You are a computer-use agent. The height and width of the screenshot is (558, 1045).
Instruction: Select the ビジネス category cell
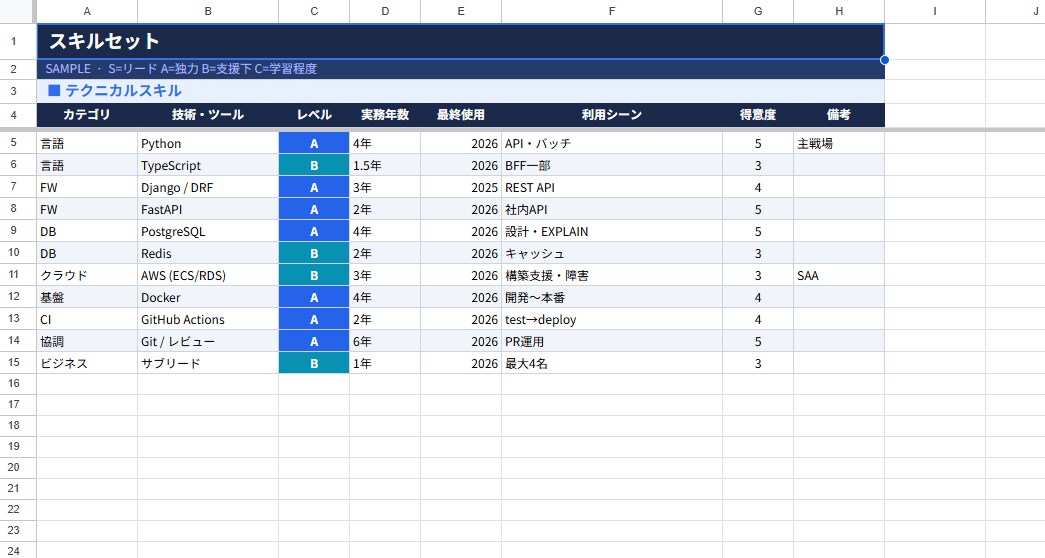(87, 363)
